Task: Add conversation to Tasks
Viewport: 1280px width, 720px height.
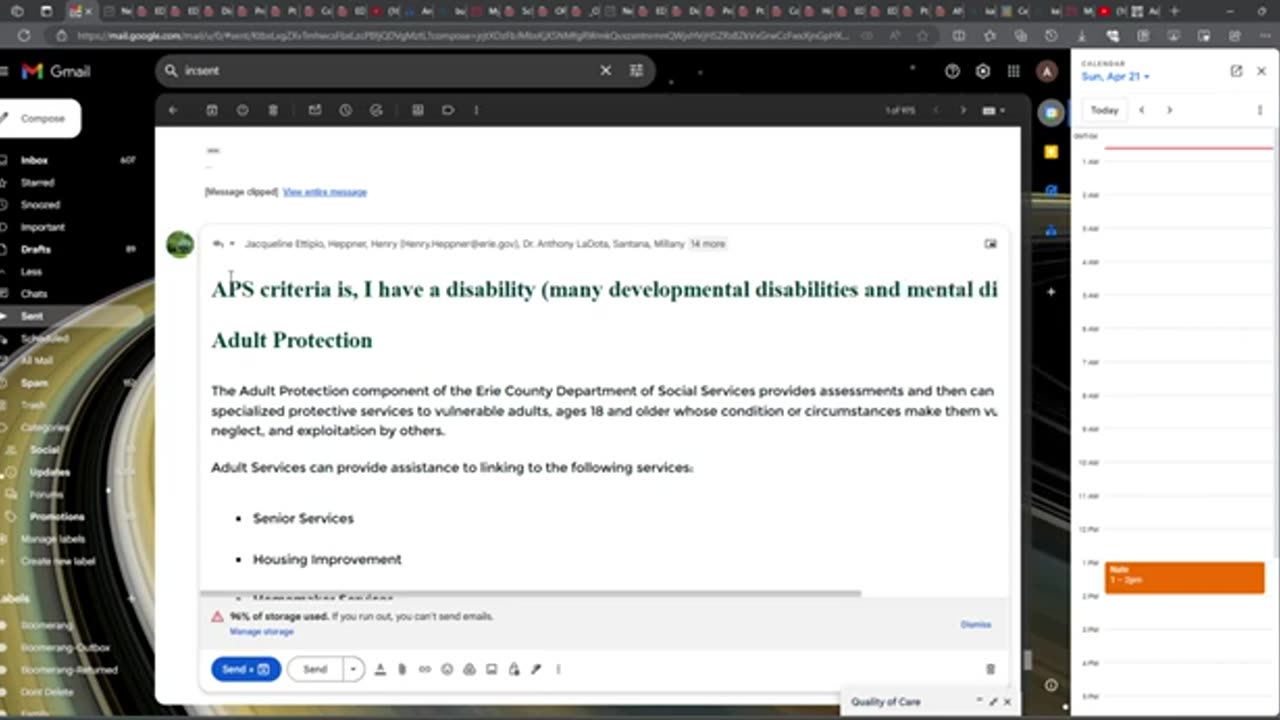Action: click(x=376, y=110)
